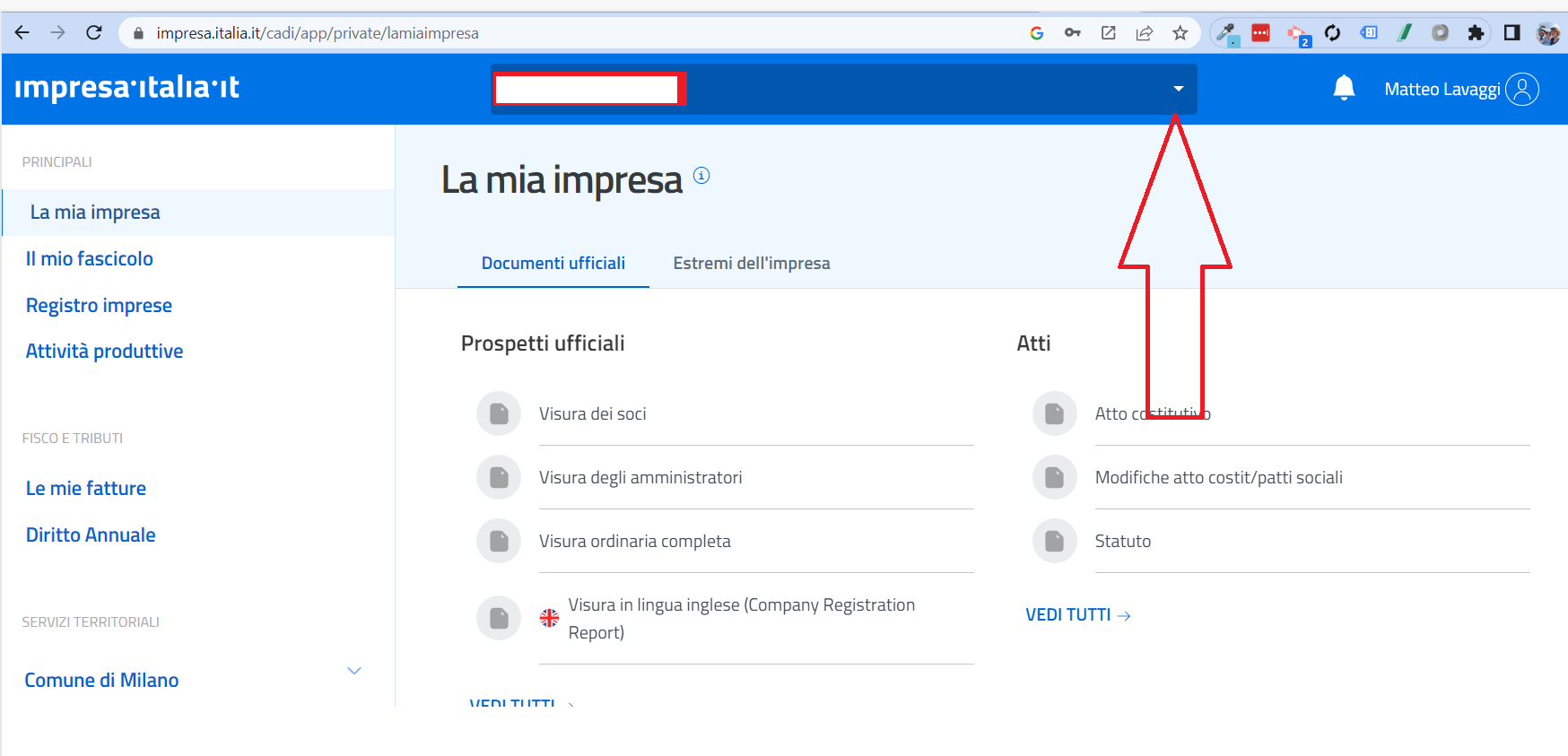Click the info icon beside La mia impresa

(701, 176)
